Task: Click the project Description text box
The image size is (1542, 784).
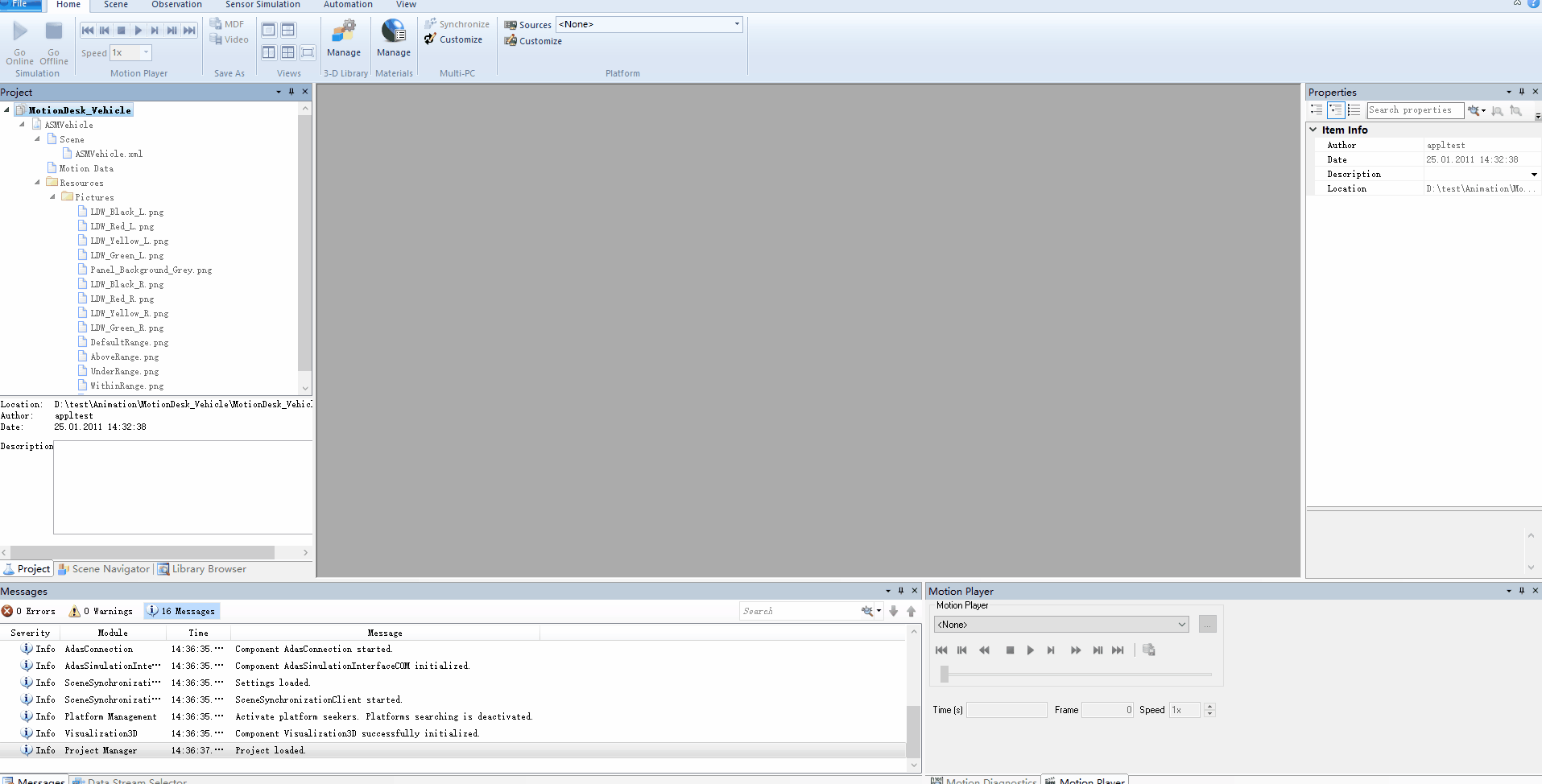Action: (183, 487)
